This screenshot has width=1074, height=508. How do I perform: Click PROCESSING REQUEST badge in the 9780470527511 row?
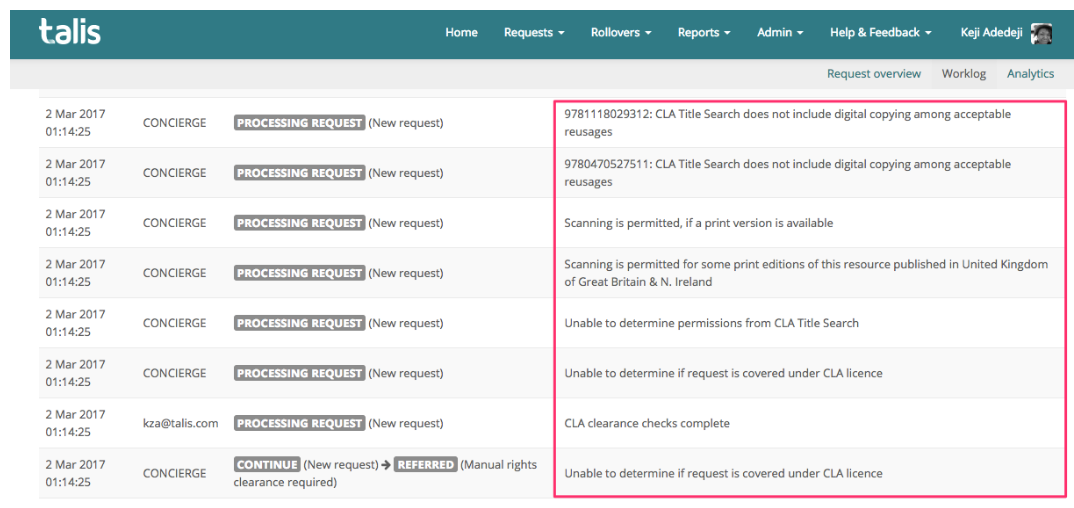299,173
